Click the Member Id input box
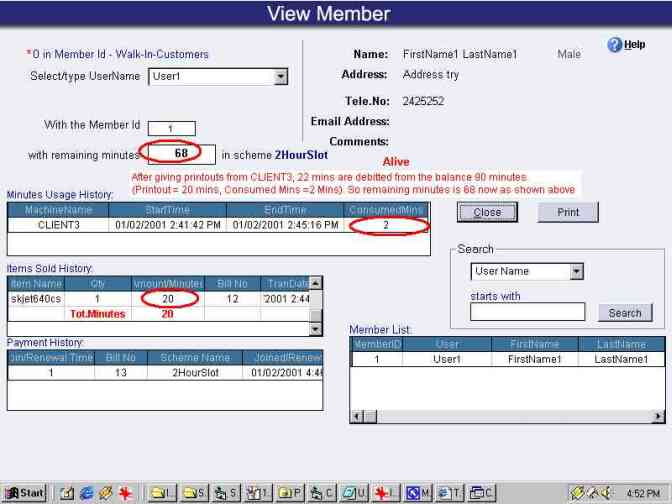Viewport: 672px width, 504px height. (x=171, y=128)
